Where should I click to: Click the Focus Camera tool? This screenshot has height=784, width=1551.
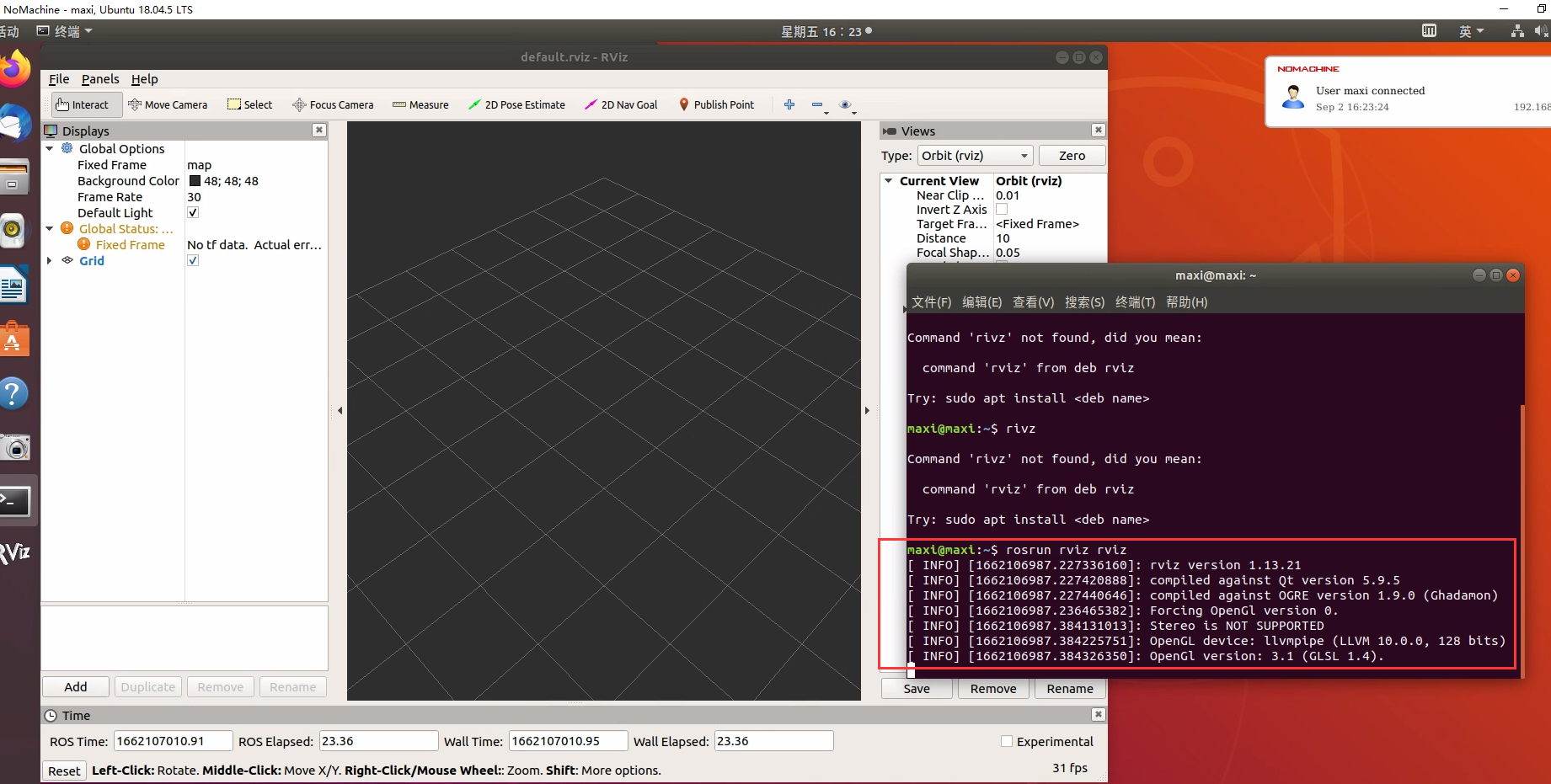point(333,104)
